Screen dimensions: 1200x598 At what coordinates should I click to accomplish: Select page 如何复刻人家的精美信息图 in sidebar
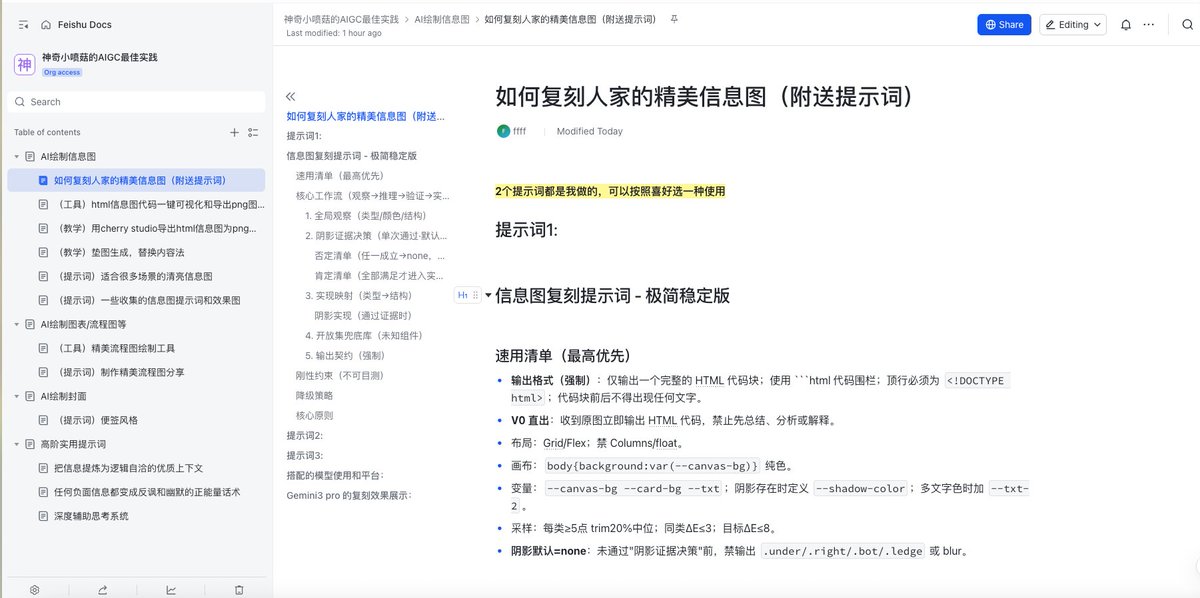136,180
